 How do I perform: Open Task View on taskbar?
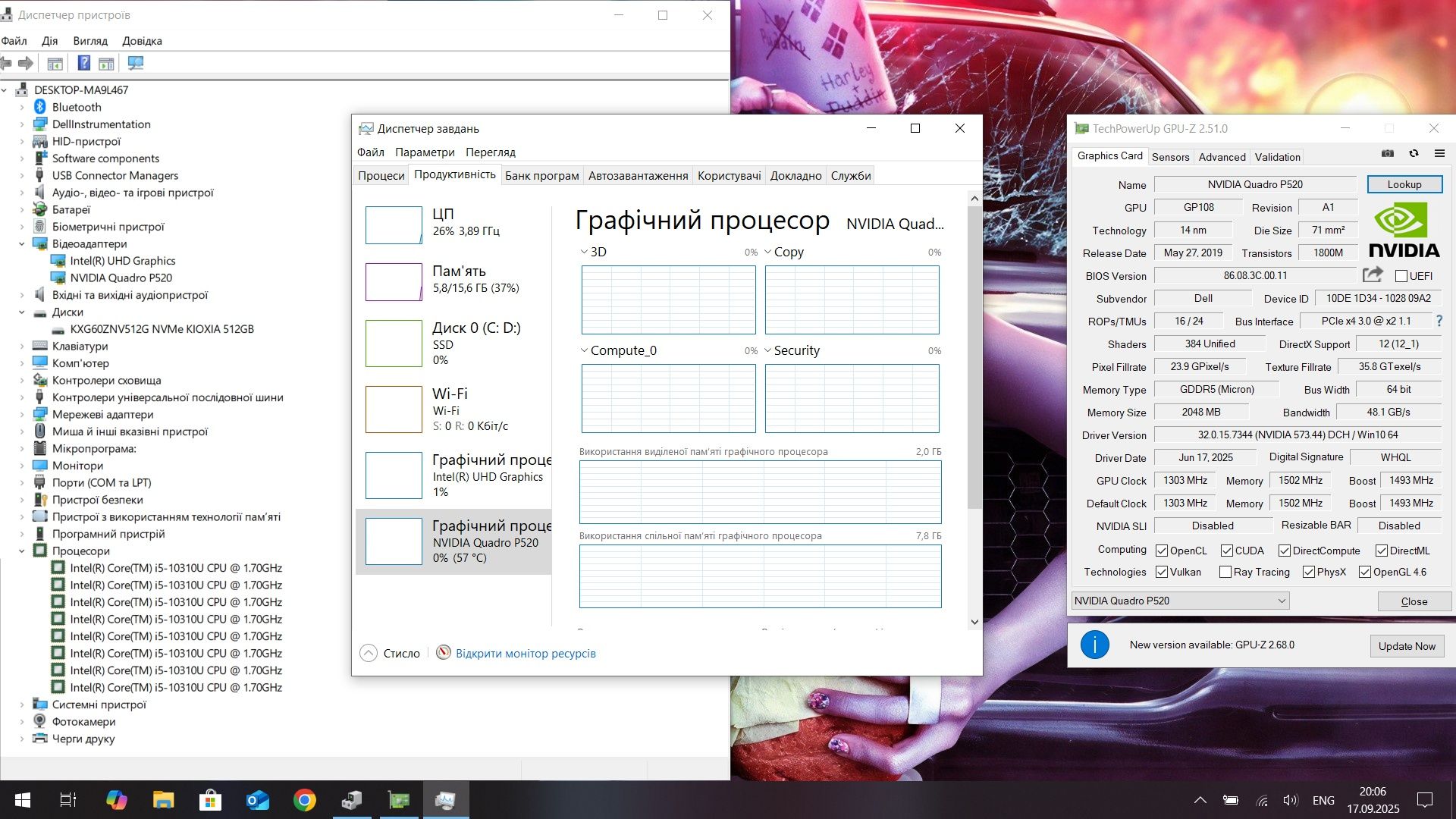68,800
